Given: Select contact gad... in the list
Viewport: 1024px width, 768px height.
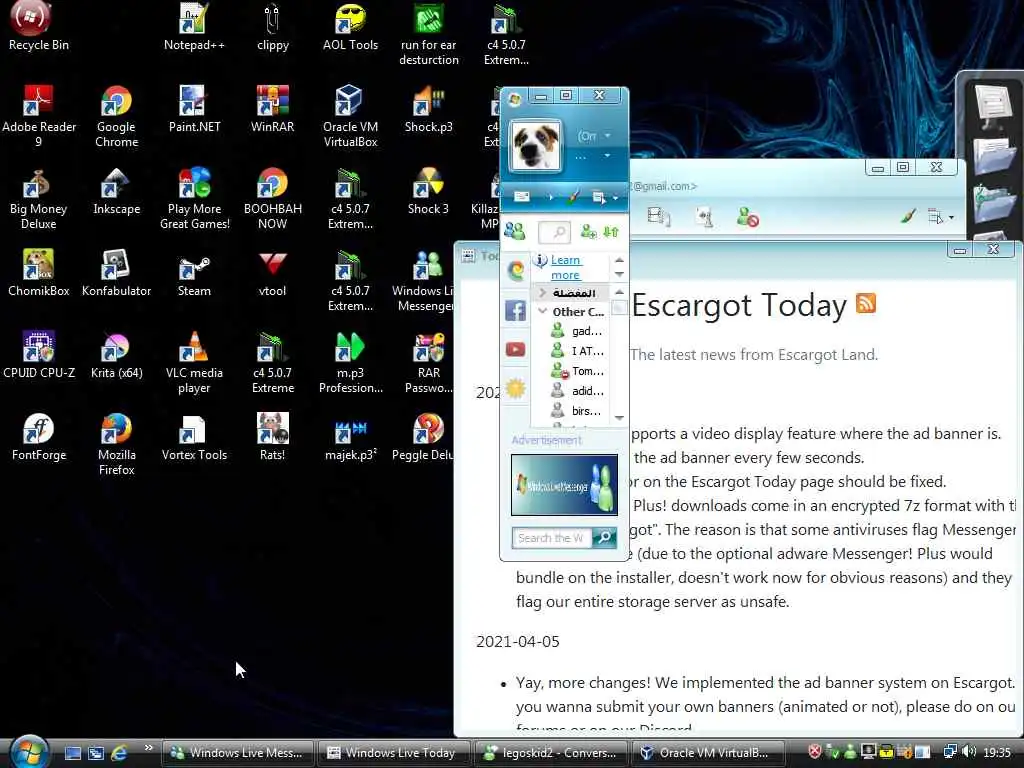Looking at the screenshot, I should click(577, 331).
